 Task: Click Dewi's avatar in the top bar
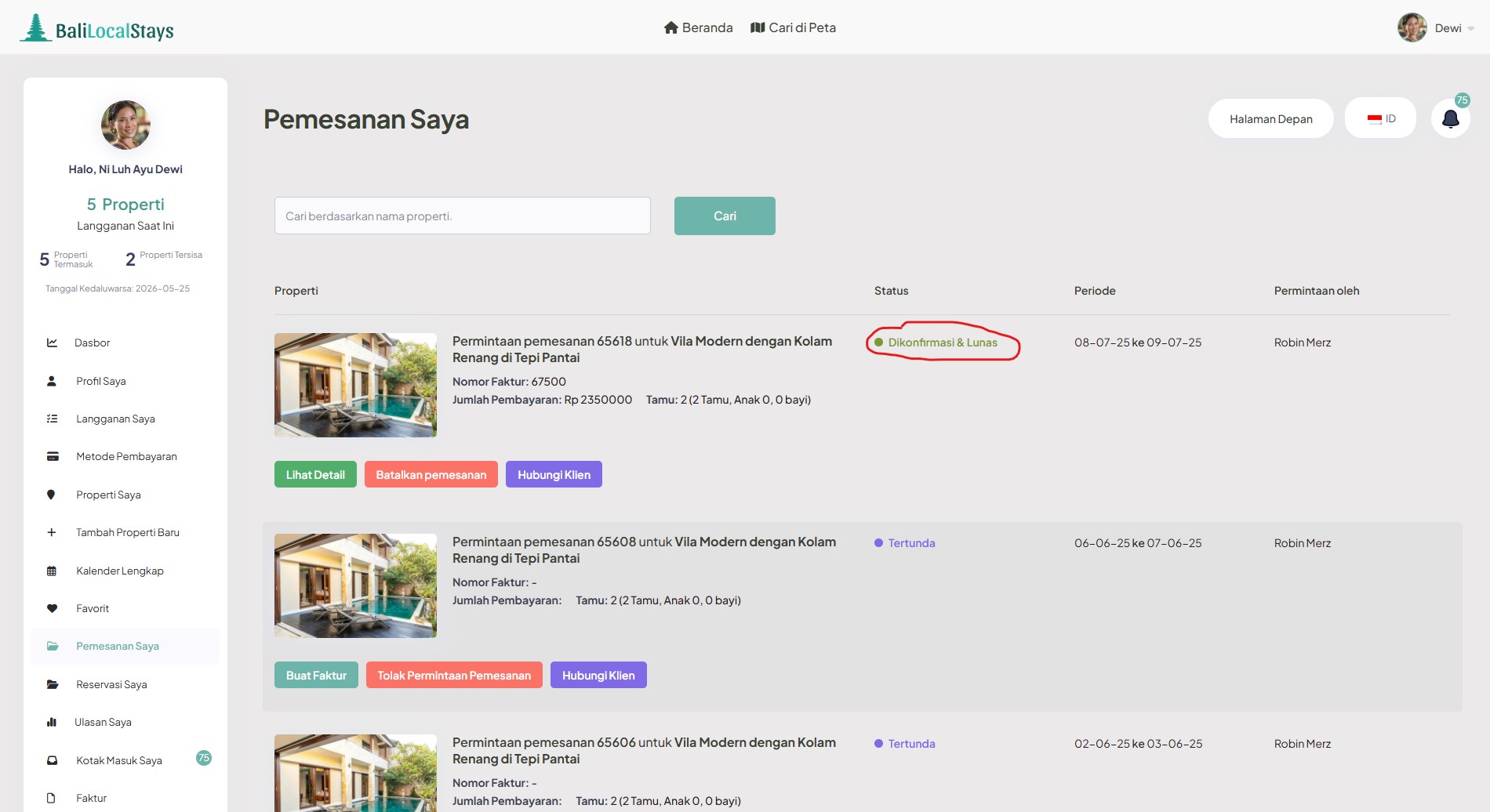click(1412, 27)
